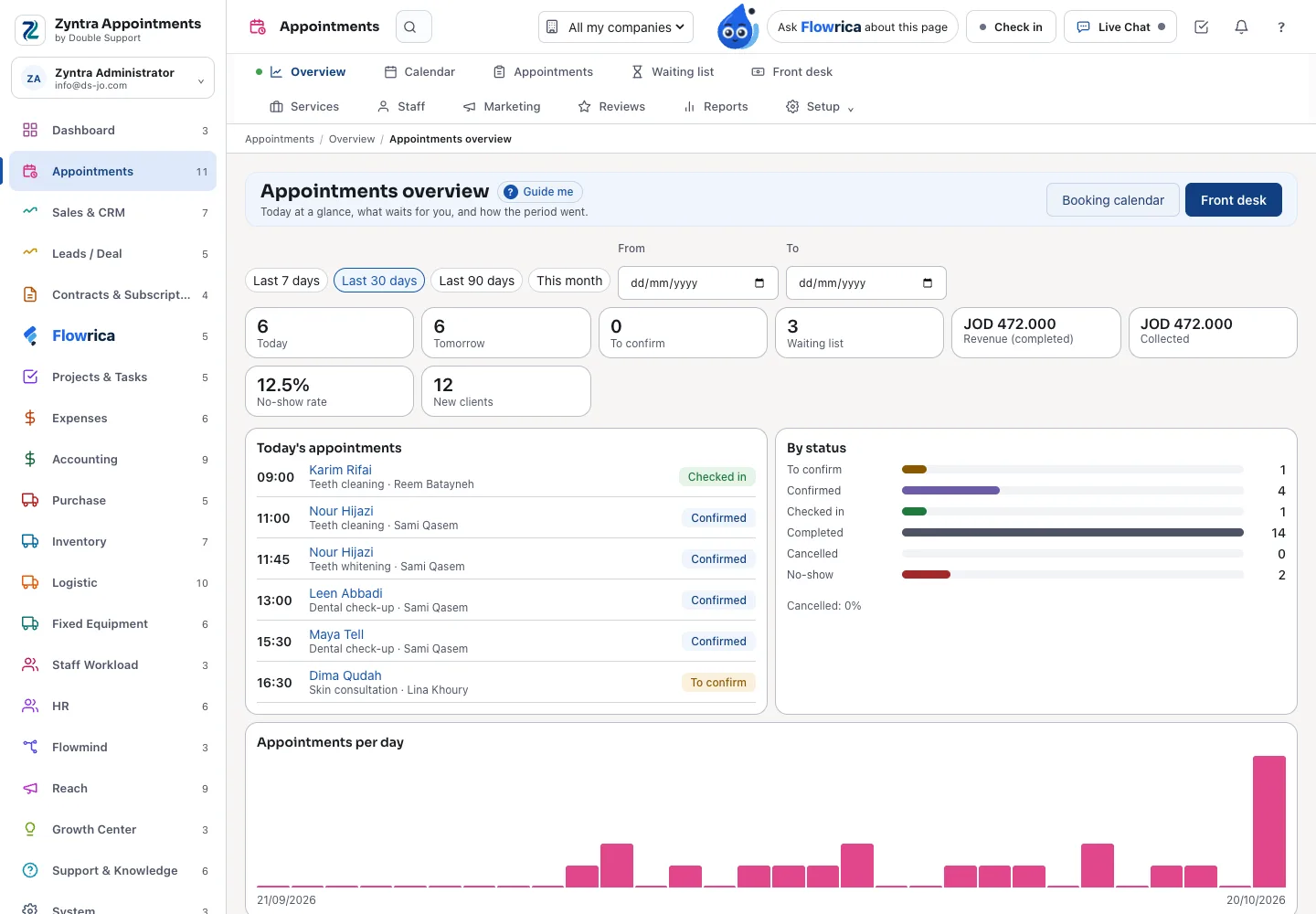Click the No-show status bar
The image size is (1316, 914).
point(926,575)
